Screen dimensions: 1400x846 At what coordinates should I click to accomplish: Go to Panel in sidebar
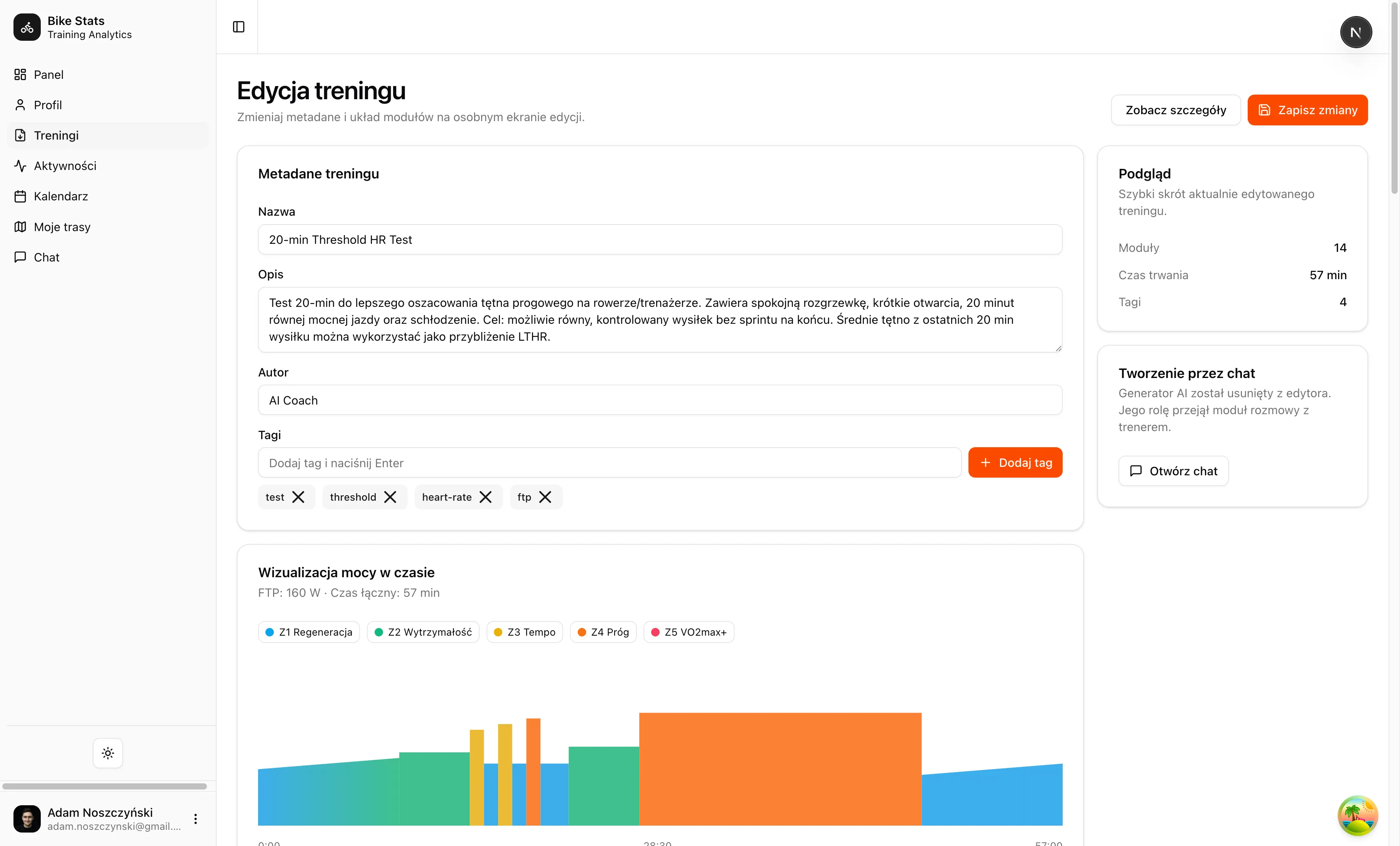tap(48, 75)
